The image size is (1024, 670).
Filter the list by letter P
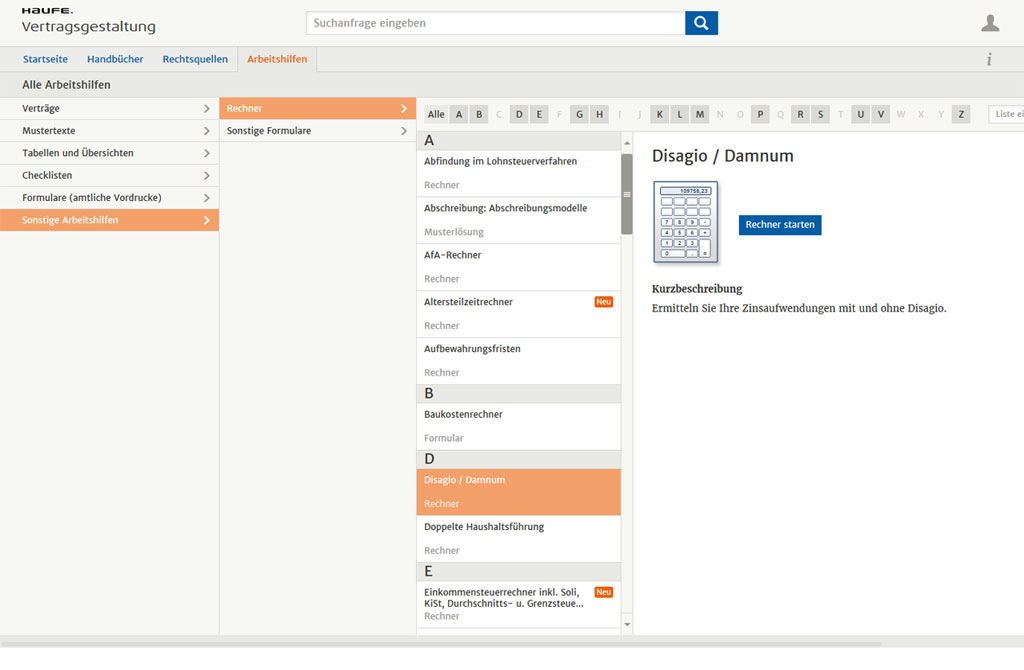tap(760, 114)
